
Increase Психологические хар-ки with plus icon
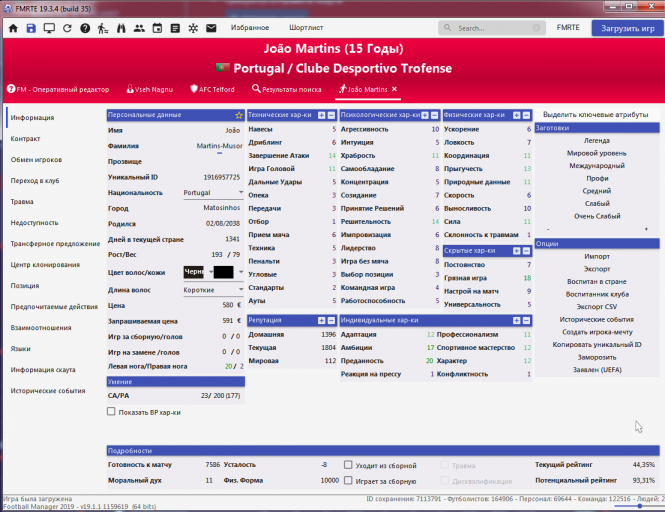pyautogui.click(x=425, y=115)
